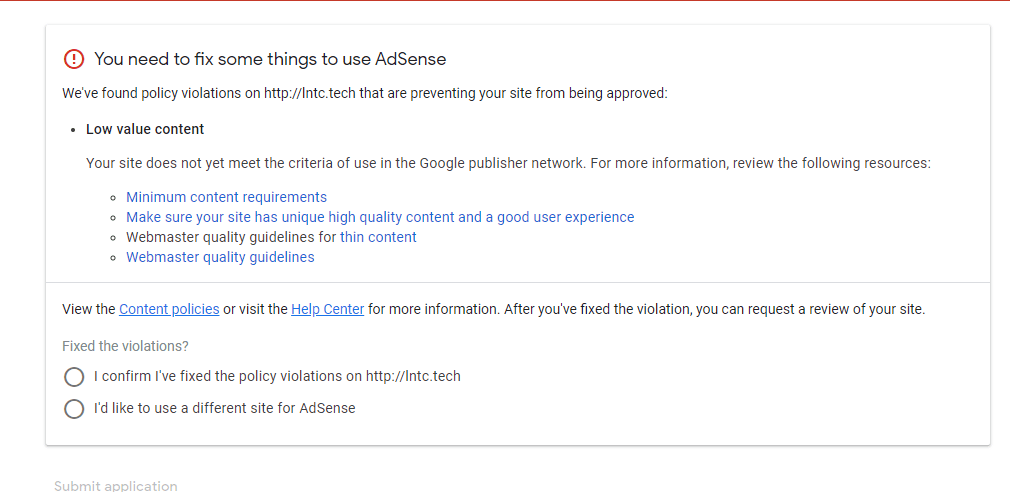1010x492 pixels.
Task: Click the 'You need to fix some things' heading
Action: click(270, 59)
